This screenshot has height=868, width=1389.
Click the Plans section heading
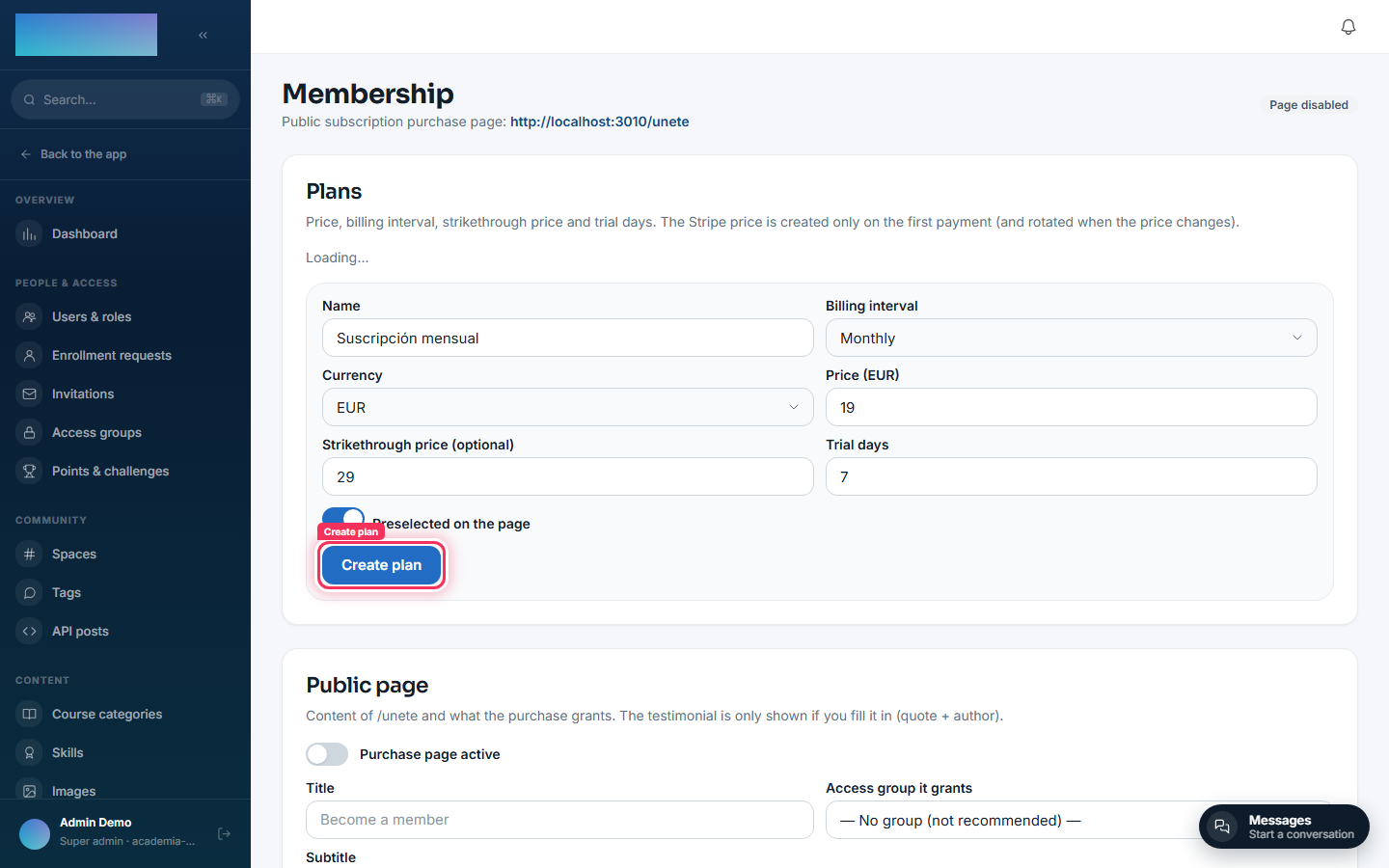tap(334, 191)
